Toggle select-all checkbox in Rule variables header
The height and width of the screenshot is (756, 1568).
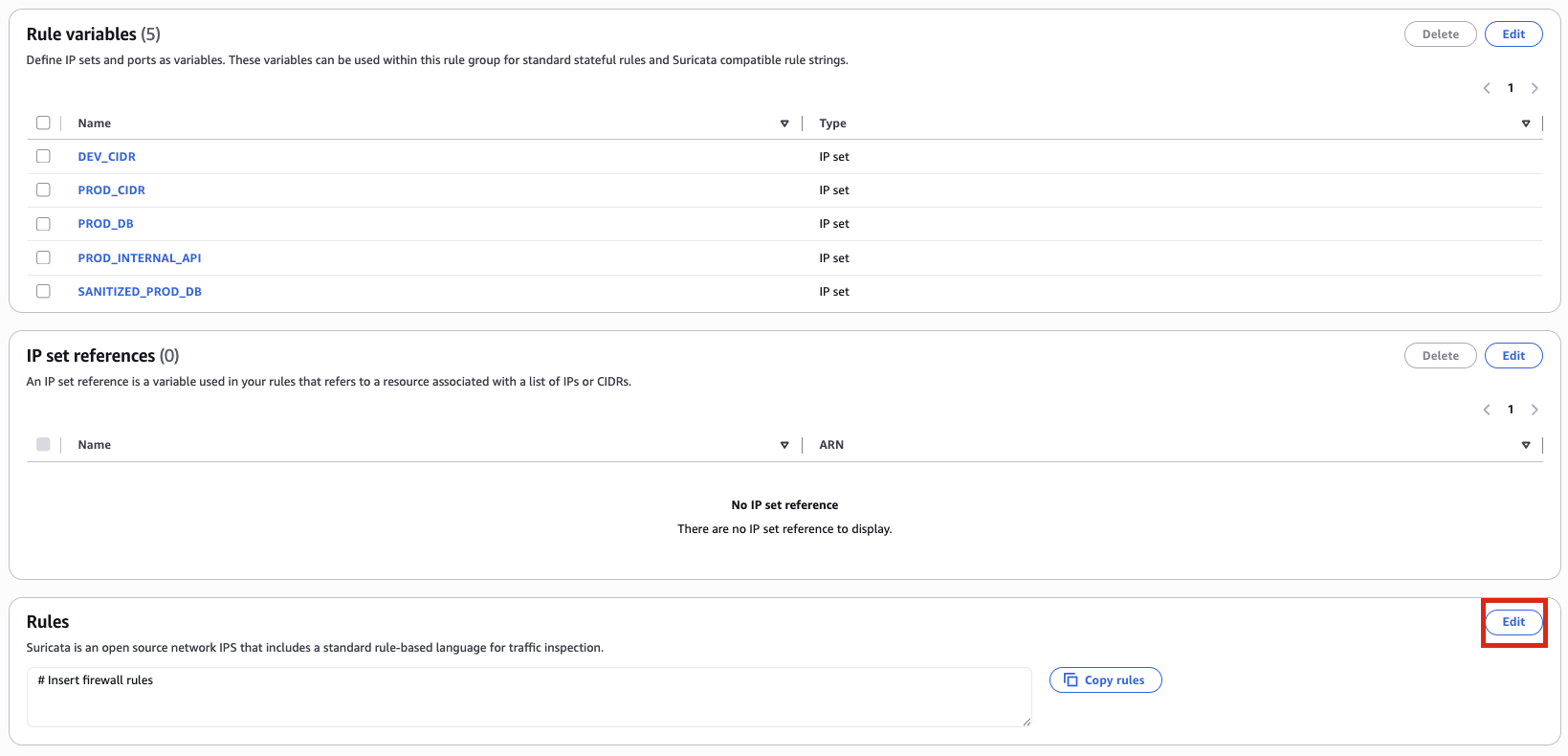pyautogui.click(x=43, y=122)
